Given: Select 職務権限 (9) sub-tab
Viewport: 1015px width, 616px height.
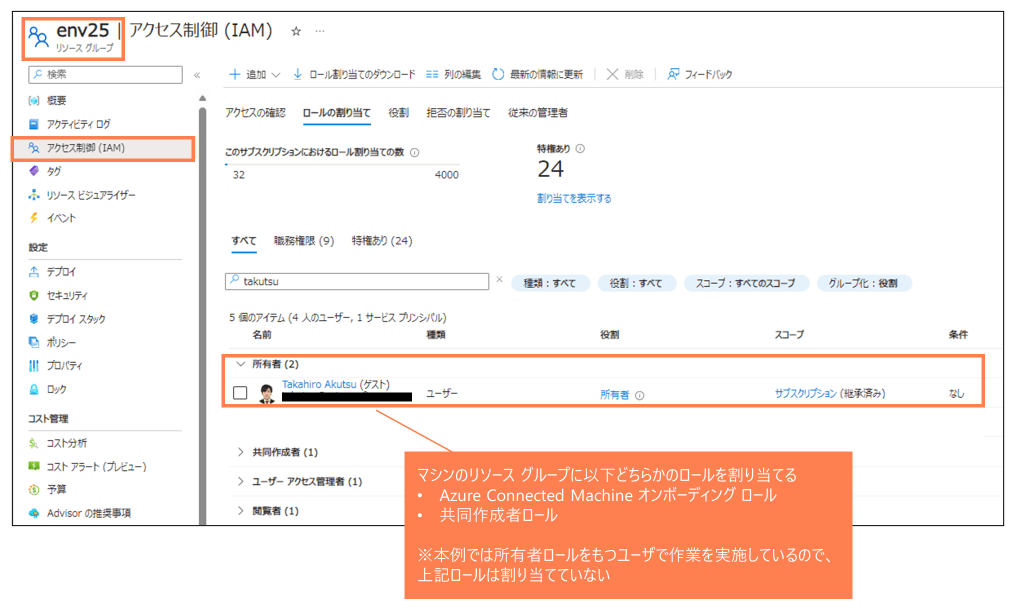Looking at the screenshot, I should point(304,241).
